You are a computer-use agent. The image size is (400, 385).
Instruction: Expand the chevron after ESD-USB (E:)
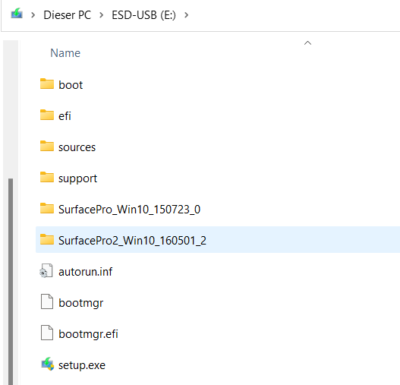(186, 15)
